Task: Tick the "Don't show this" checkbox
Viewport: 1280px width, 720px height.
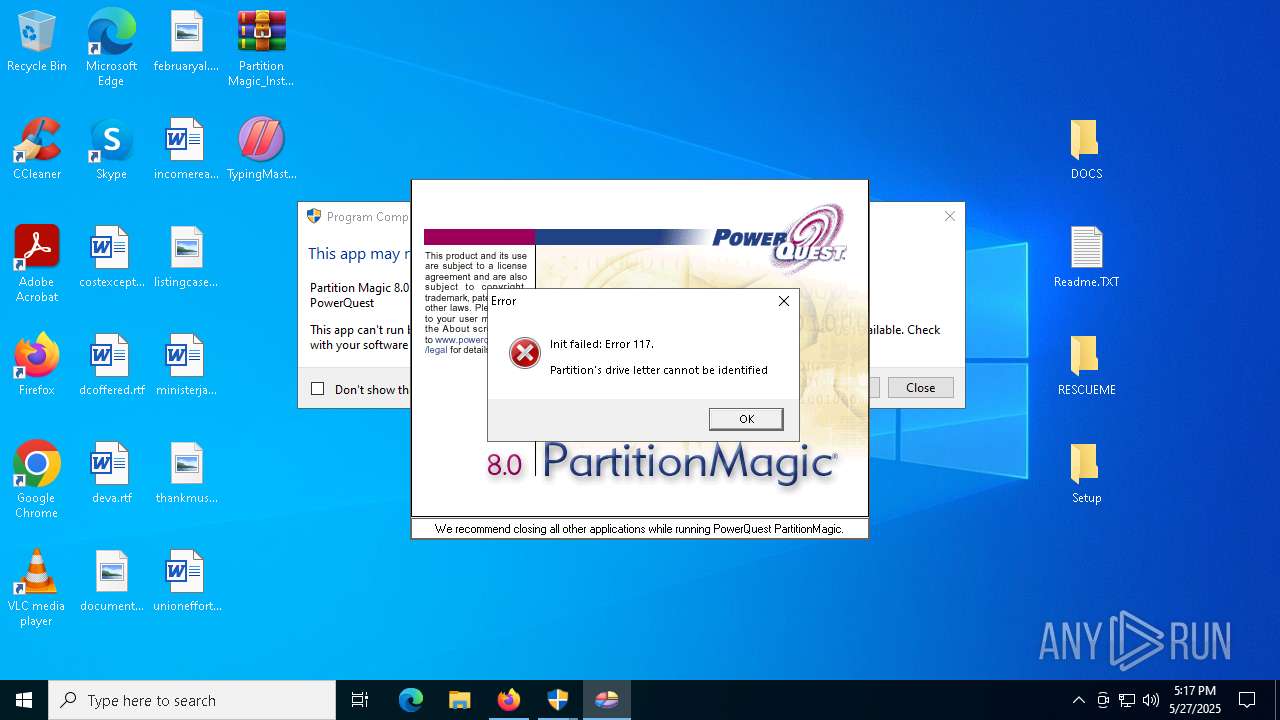Action: pyautogui.click(x=318, y=389)
